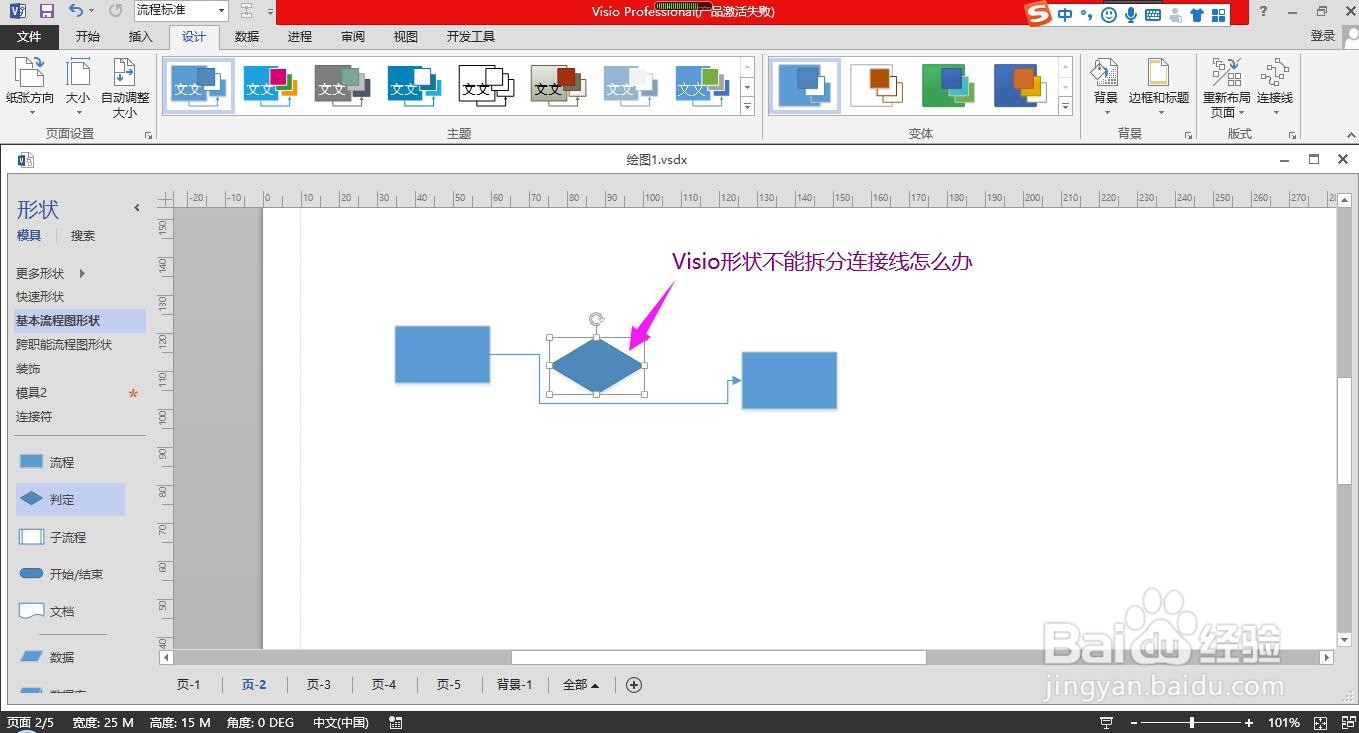Open the 全部 all pages list
This screenshot has width=1359, height=733.
[x=581, y=685]
